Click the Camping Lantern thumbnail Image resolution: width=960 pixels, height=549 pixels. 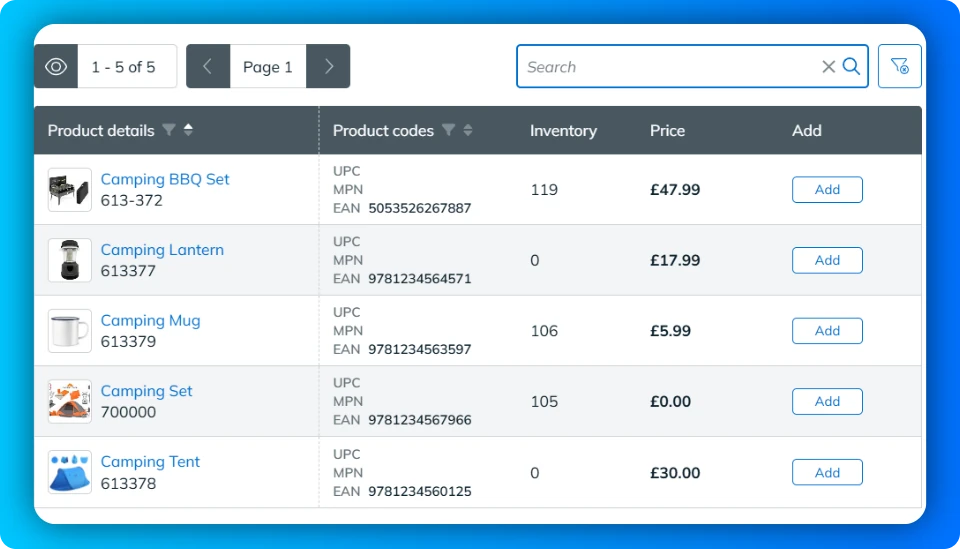[x=70, y=260]
